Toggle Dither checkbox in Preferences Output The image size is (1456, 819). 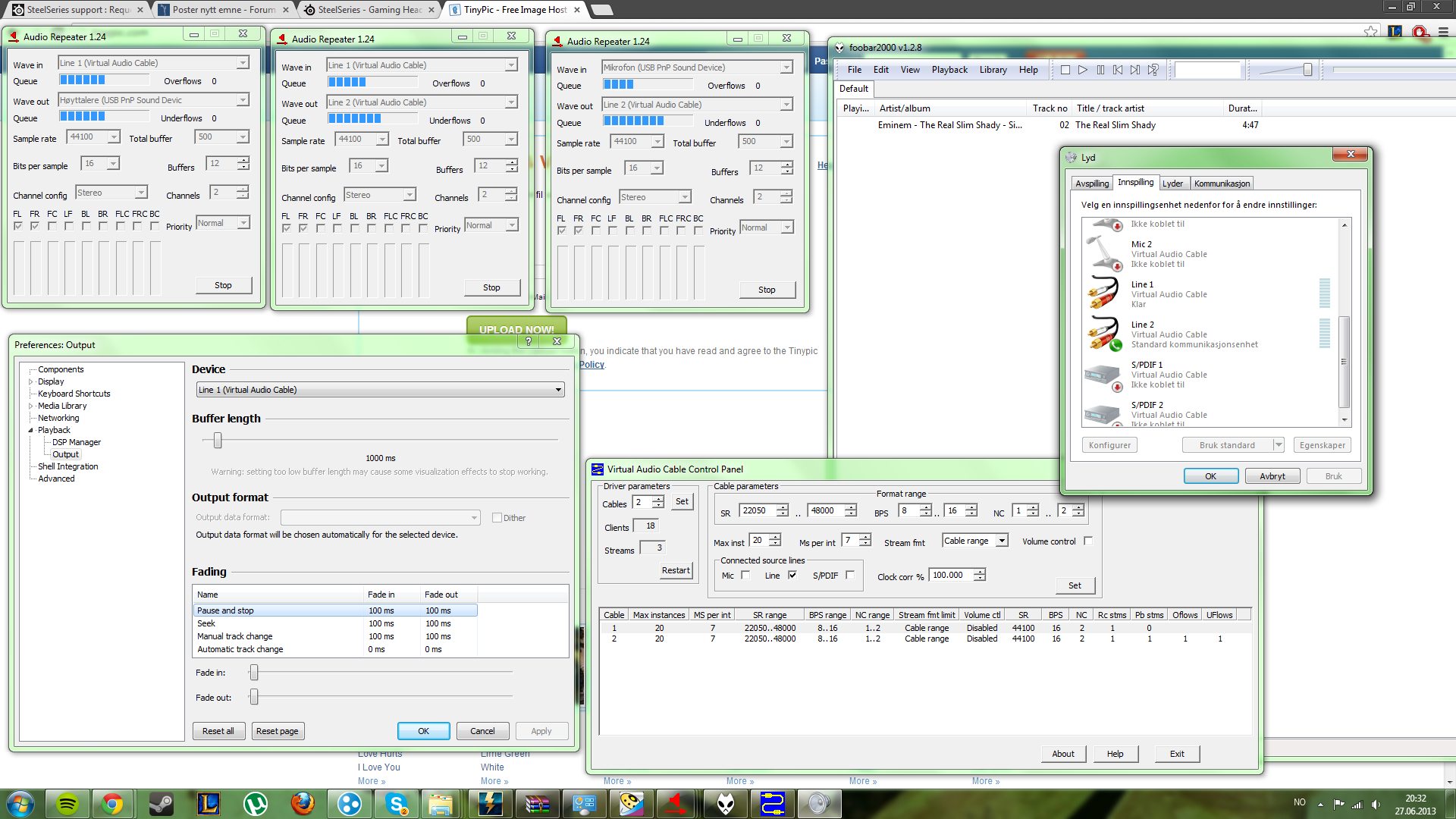(x=497, y=518)
